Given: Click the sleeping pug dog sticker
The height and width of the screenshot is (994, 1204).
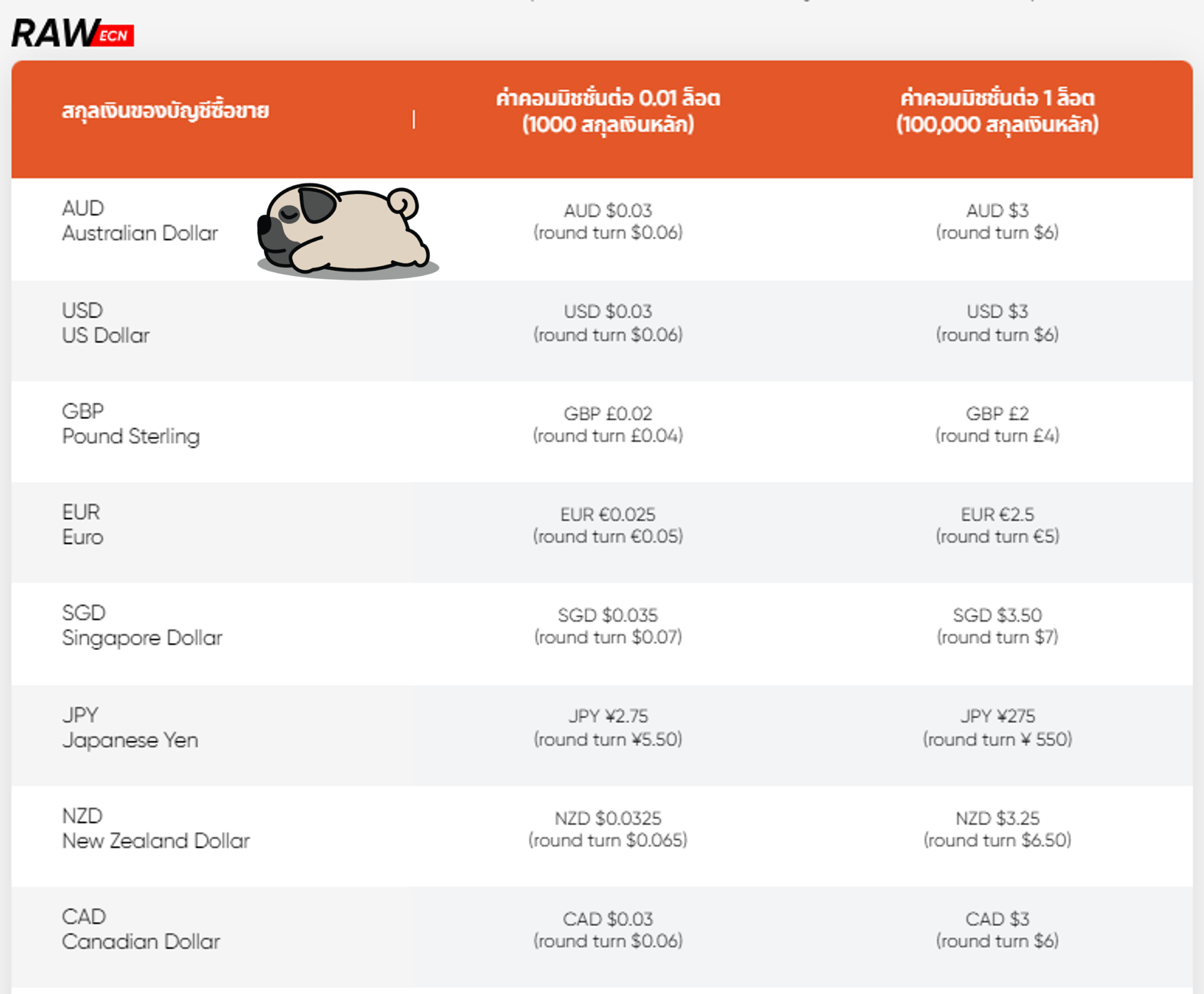Looking at the screenshot, I should (346, 229).
